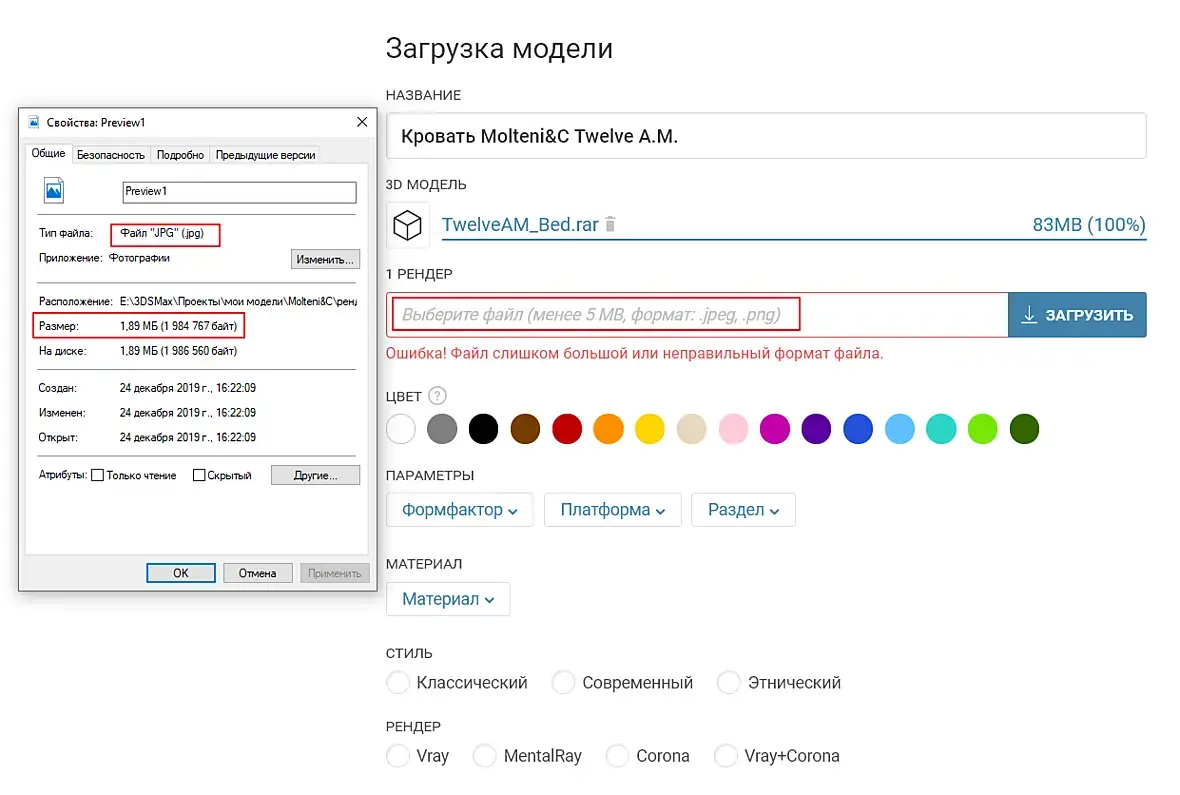Pick the red color swatch
The image size is (1180, 795).
pyautogui.click(x=567, y=429)
